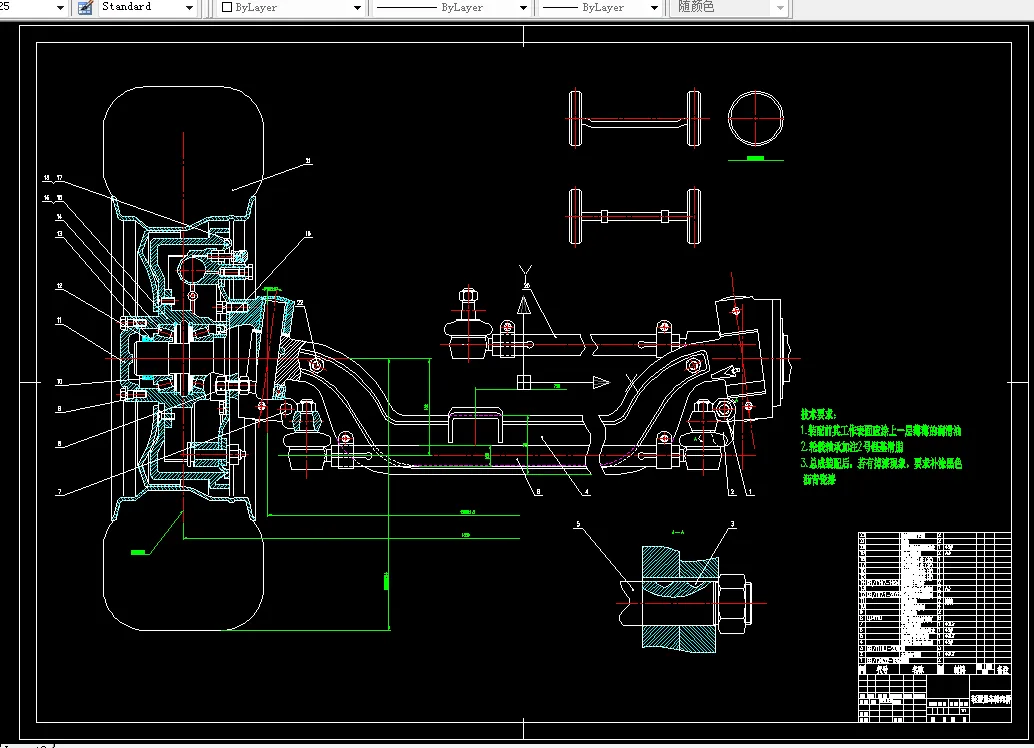Select the upper axle schematic with bent beam
This screenshot has height=748, width=1034.
[635, 119]
